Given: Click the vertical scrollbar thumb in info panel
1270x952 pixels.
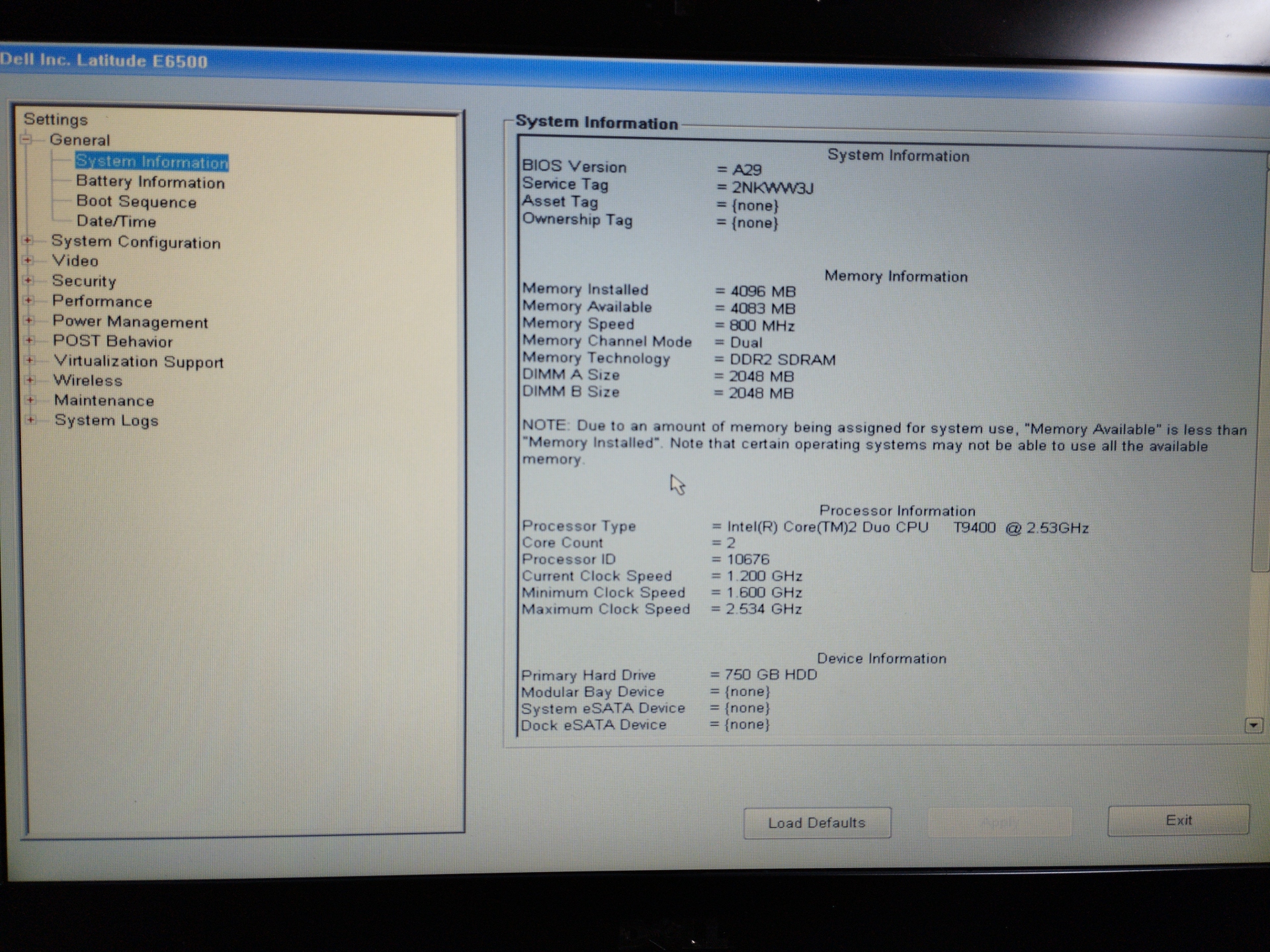Looking at the screenshot, I should pos(1261,364).
